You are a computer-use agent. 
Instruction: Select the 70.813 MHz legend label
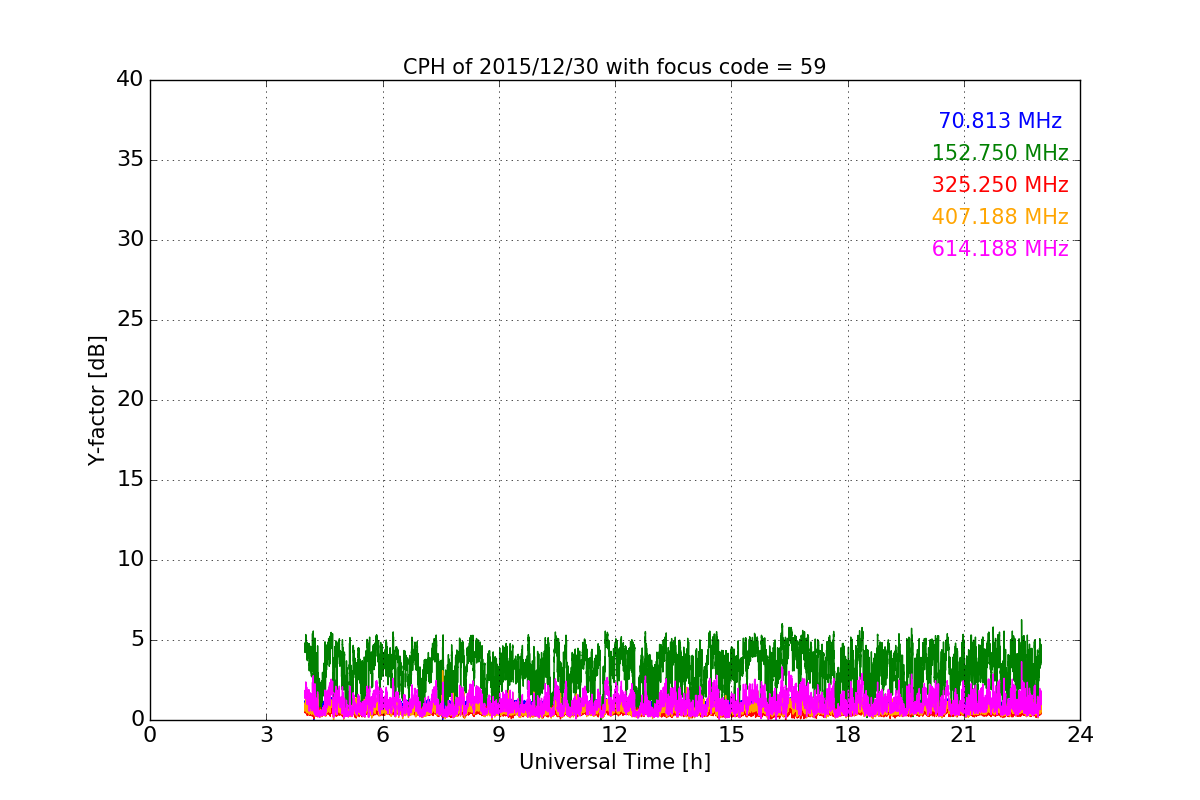tap(1000, 121)
